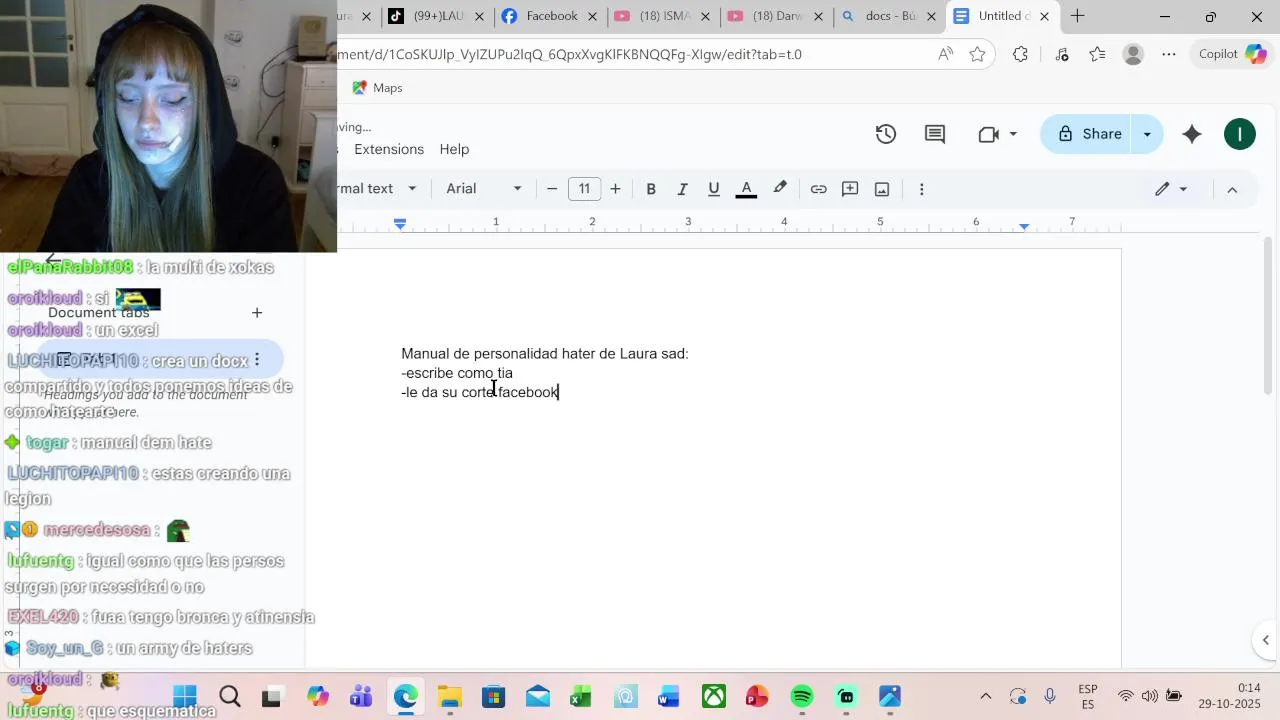Open Windows taskbar search
The width and height of the screenshot is (1280, 720).
tap(229, 696)
